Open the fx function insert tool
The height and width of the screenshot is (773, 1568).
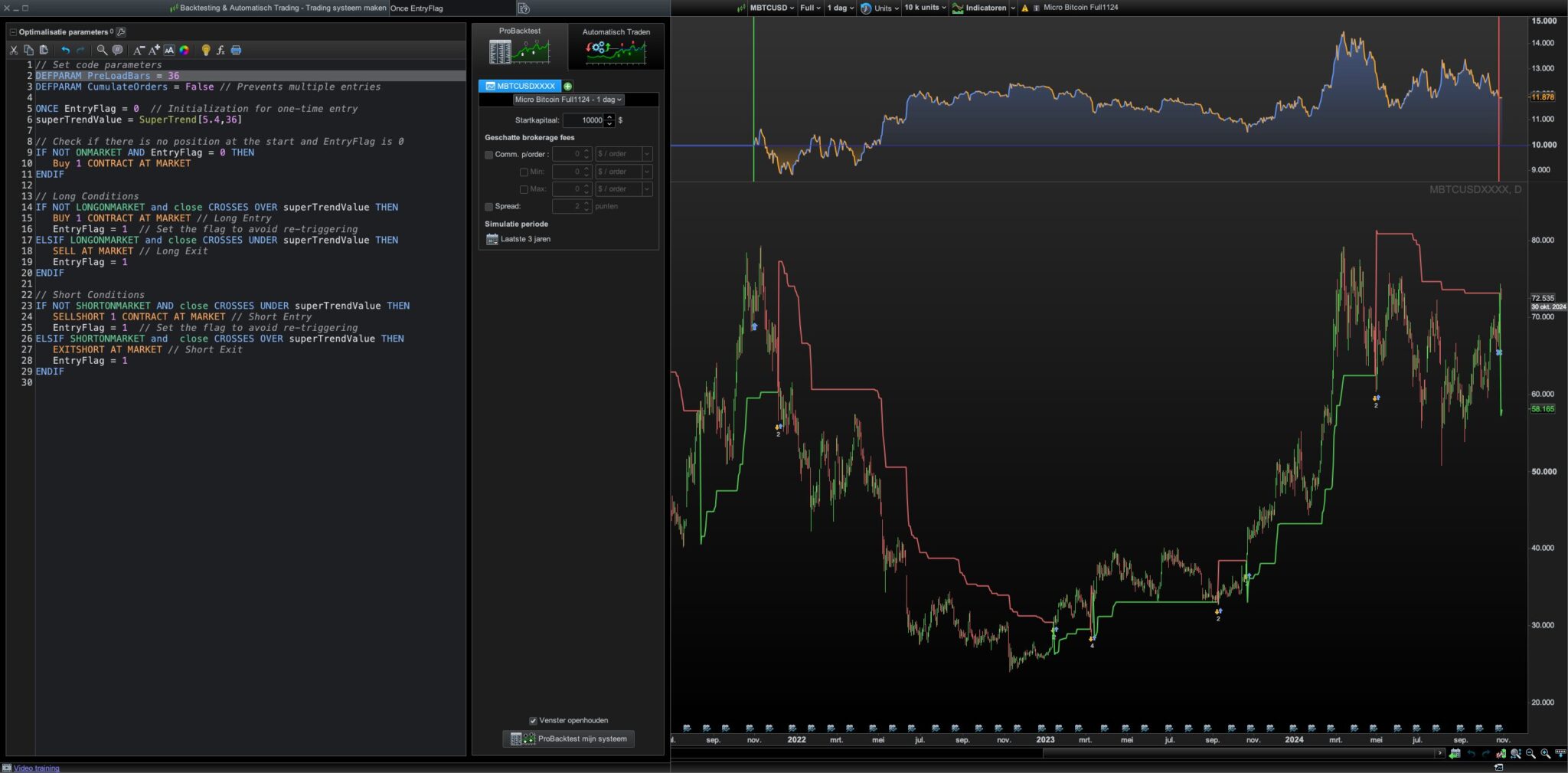click(220, 50)
